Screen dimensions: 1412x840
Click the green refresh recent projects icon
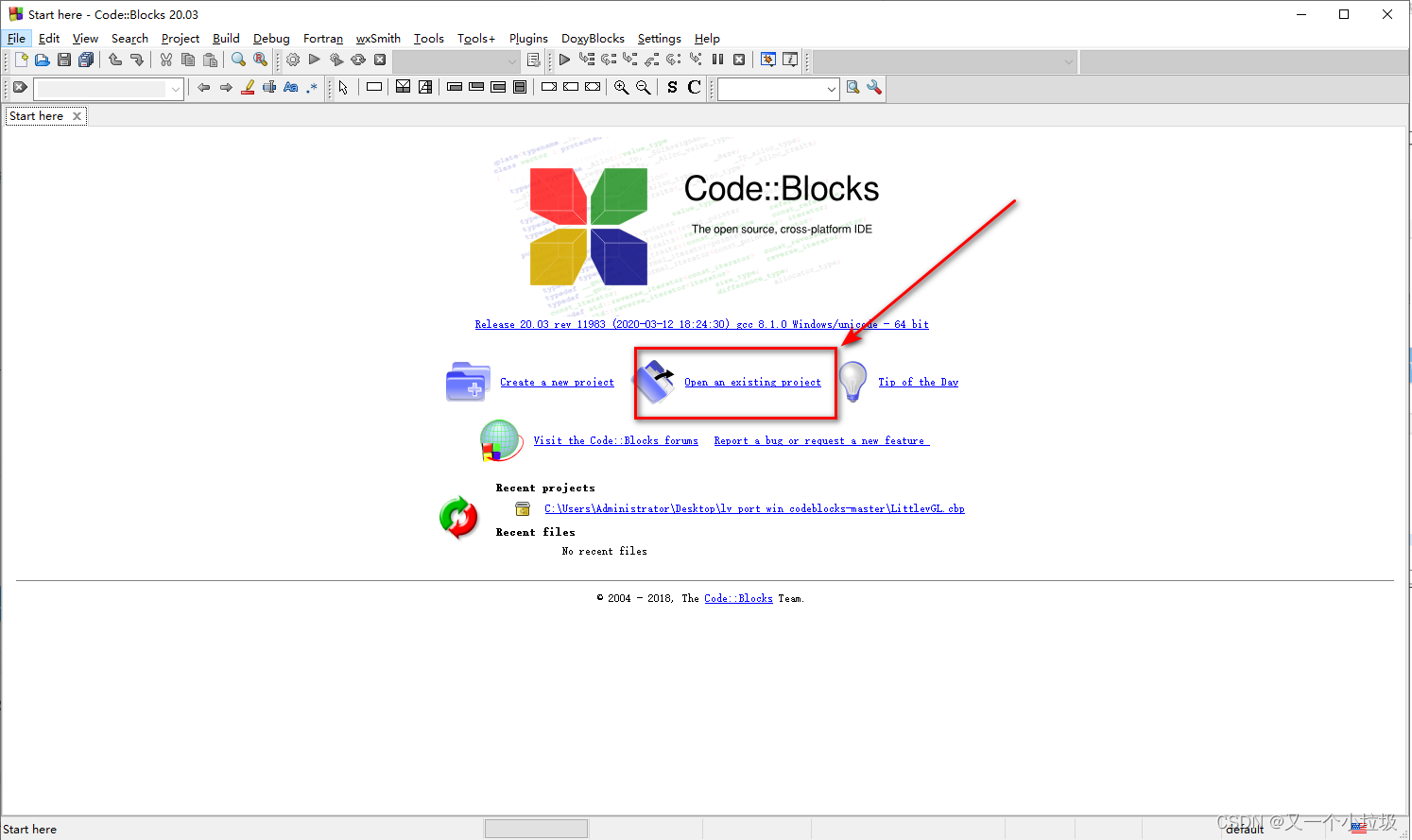(x=459, y=518)
